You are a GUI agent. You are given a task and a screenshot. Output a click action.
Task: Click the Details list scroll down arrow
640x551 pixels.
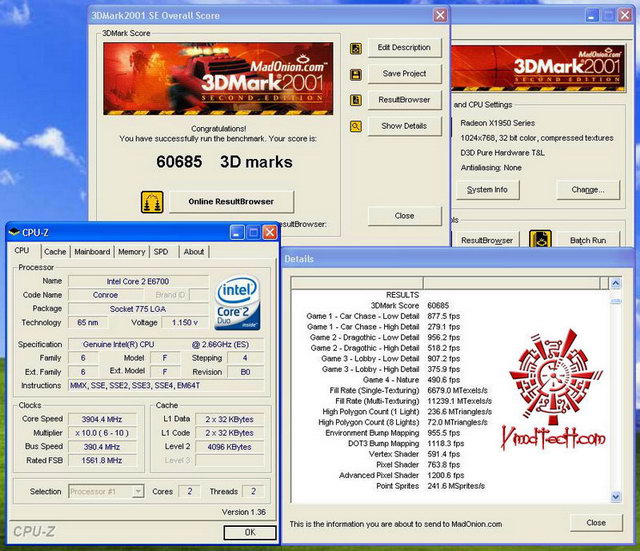tap(616, 497)
